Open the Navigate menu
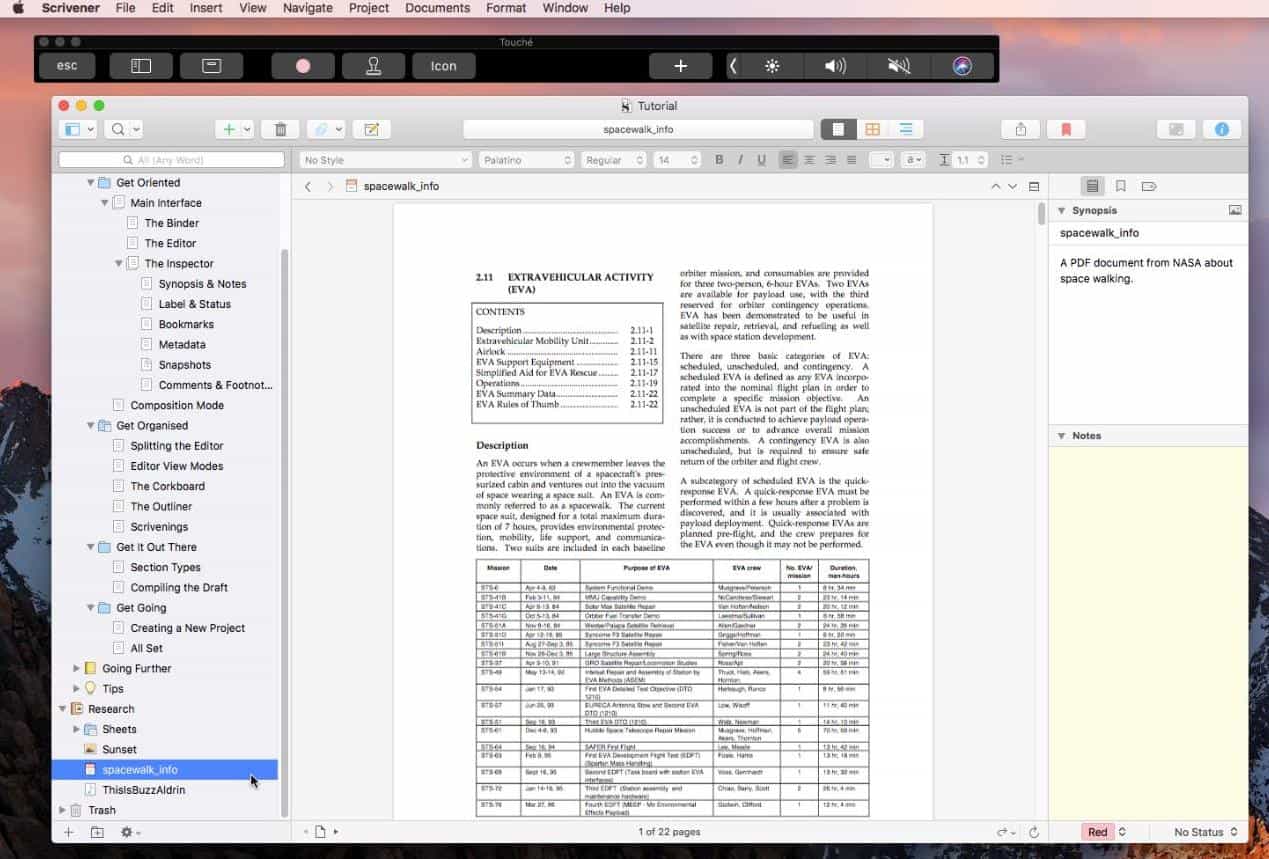 [x=306, y=8]
